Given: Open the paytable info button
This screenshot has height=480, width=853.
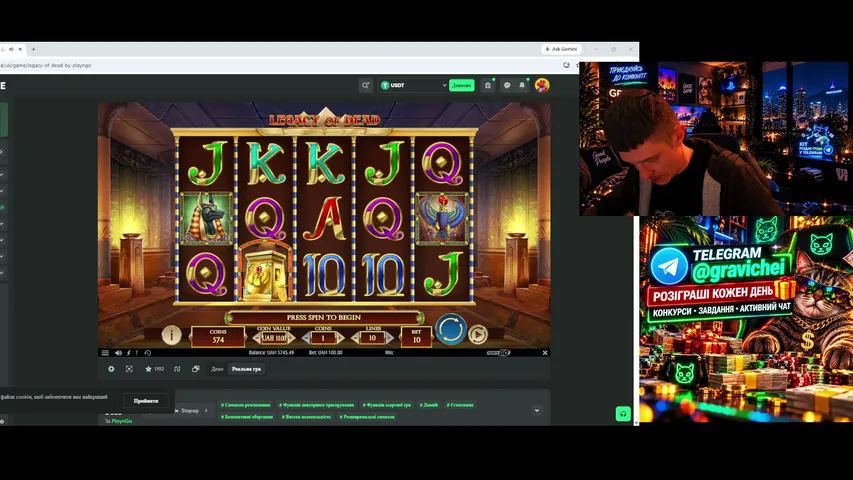Looking at the screenshot, I should (171, 335).
